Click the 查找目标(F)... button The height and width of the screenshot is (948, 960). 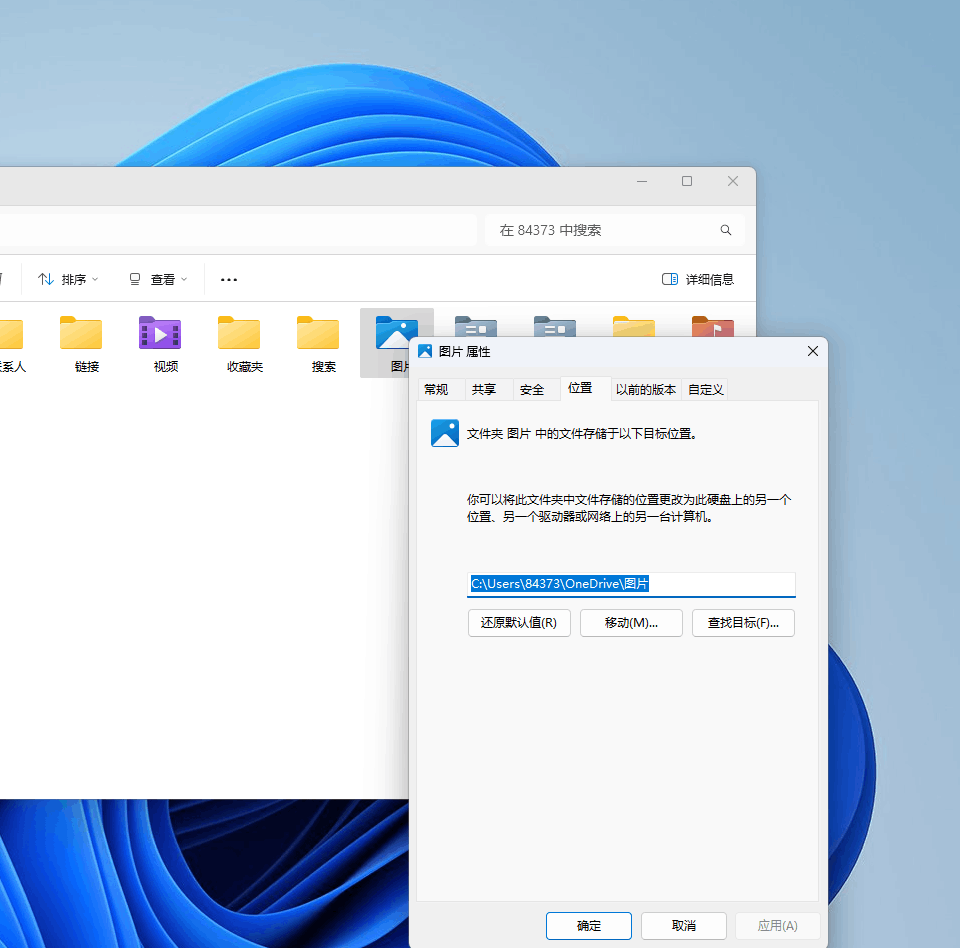743,623
